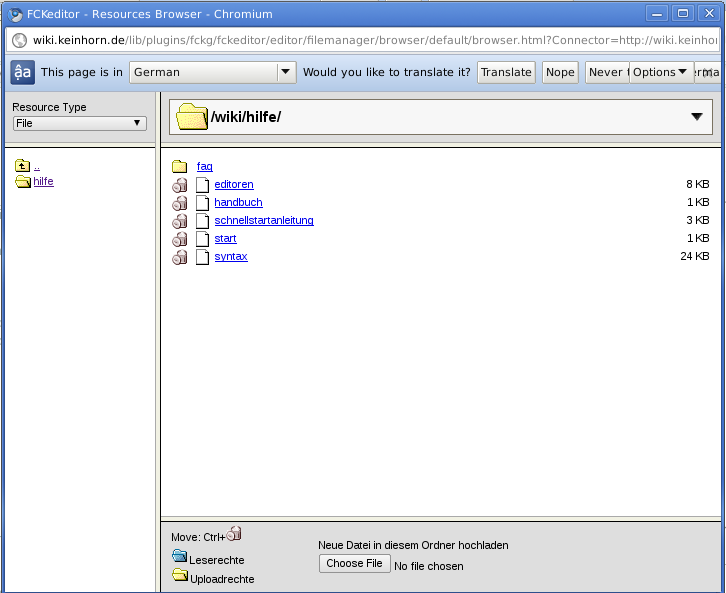Click the file icon next to handbuch
Viewport: 726px width, 593px height.
pos(202,203)
